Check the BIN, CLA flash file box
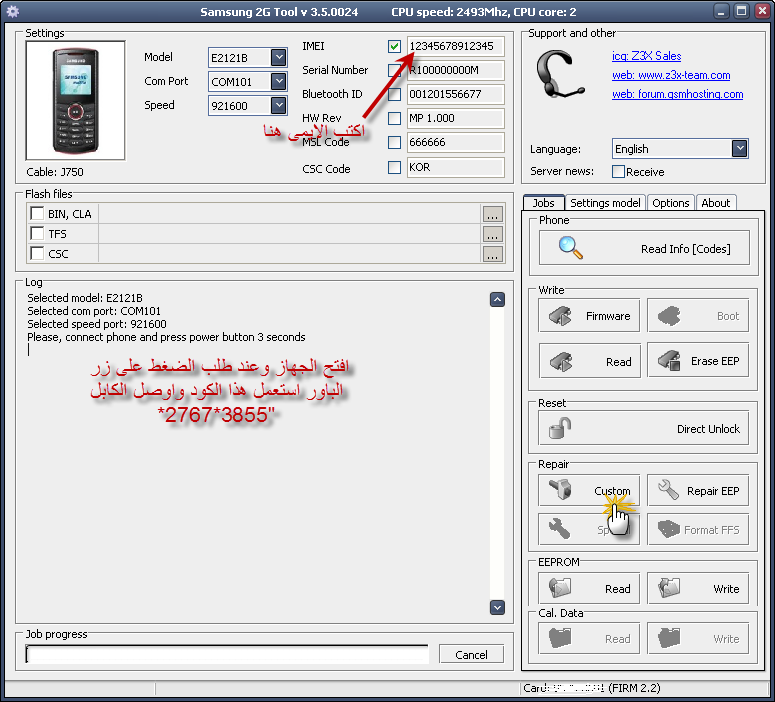Screen dimensions: 775x702 37,213
